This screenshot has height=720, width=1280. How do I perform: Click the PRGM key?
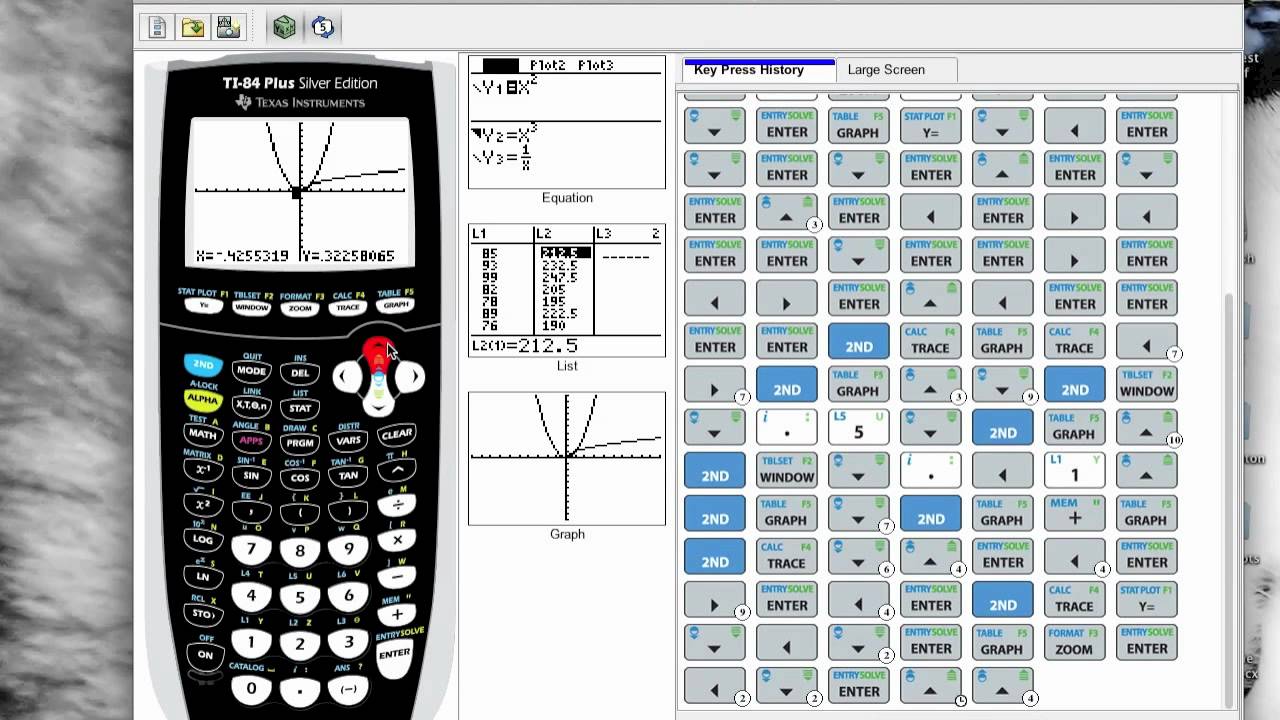click(300, 443)
